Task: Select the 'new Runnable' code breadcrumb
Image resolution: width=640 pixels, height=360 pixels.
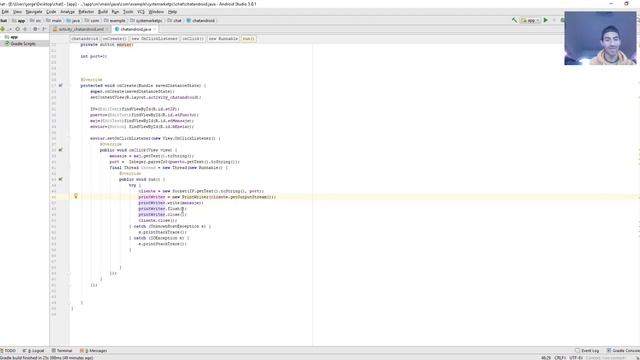Action: point(223,39)
